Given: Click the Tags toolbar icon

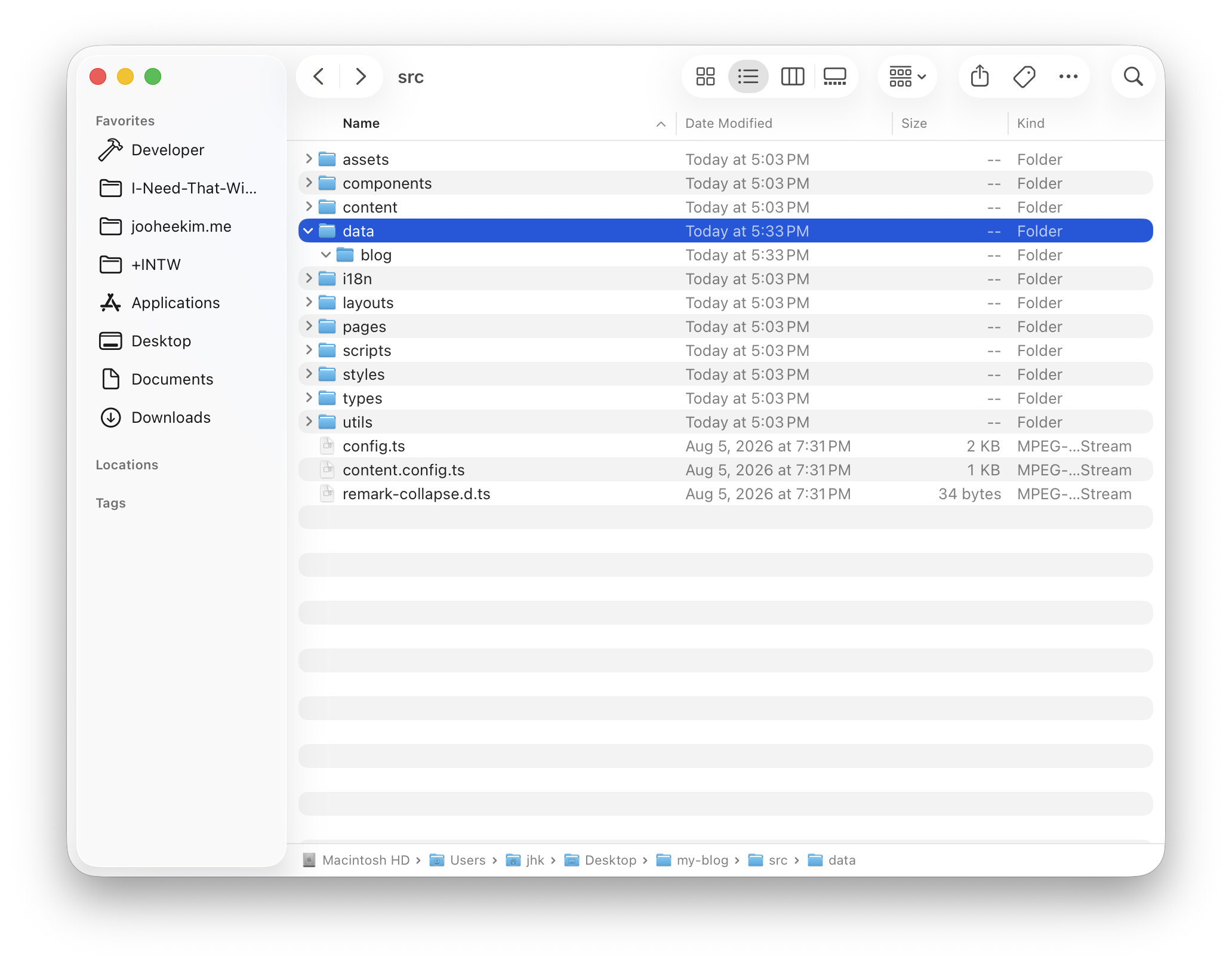Looking at the screenshot, I should click(x=1024, y=76).
